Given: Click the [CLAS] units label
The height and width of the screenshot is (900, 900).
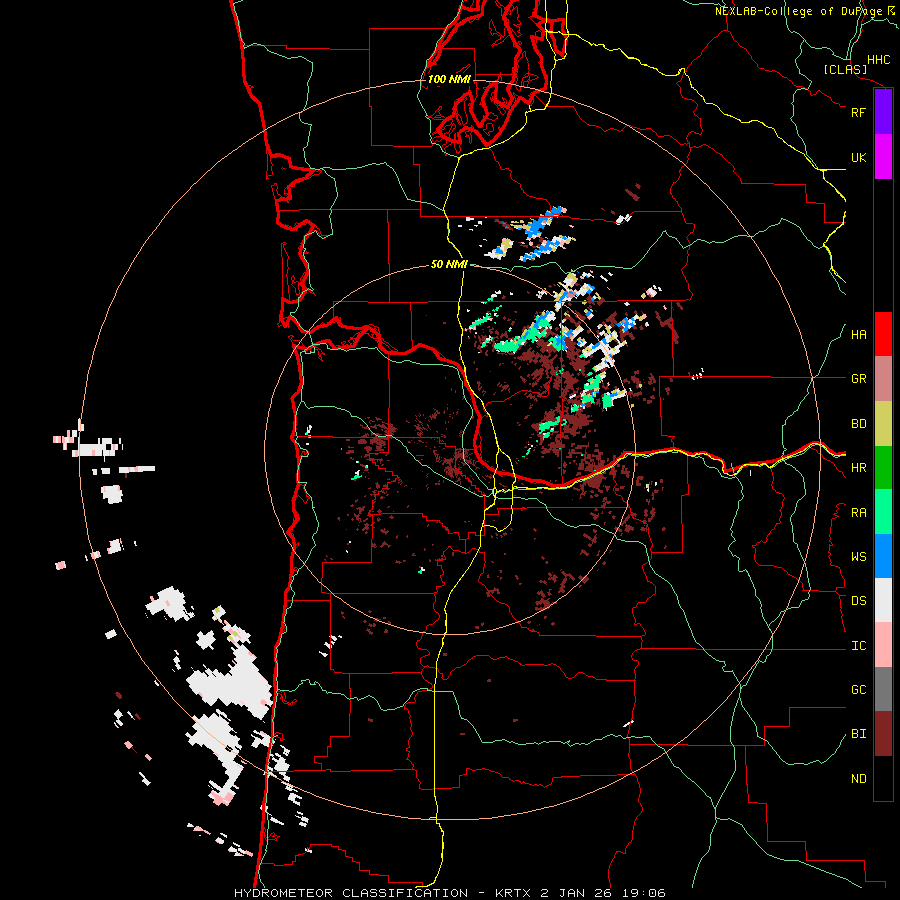Looking at the screenshot, I should point(845,69).
